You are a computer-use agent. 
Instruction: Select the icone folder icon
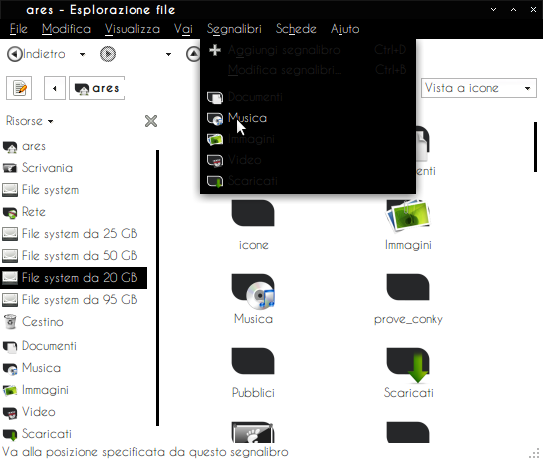(253, 213)
